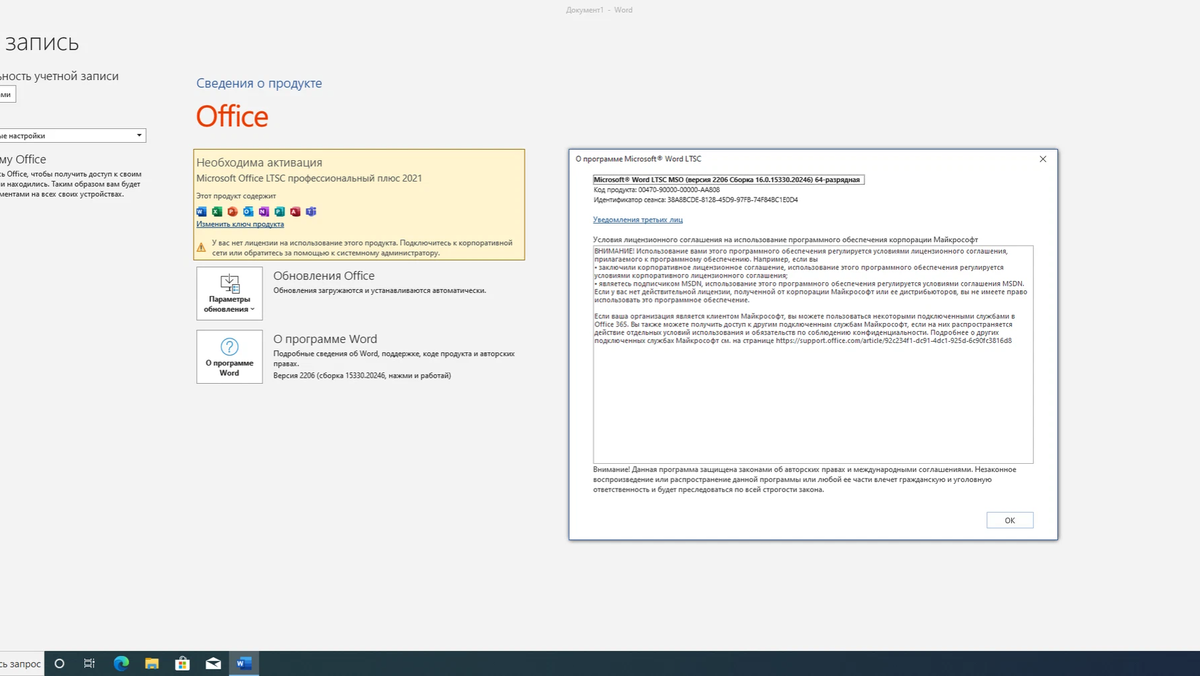Screen dimensions: 1200x676
Task: Click inside the license agreement text box
Action: click(x=813, y=354)
